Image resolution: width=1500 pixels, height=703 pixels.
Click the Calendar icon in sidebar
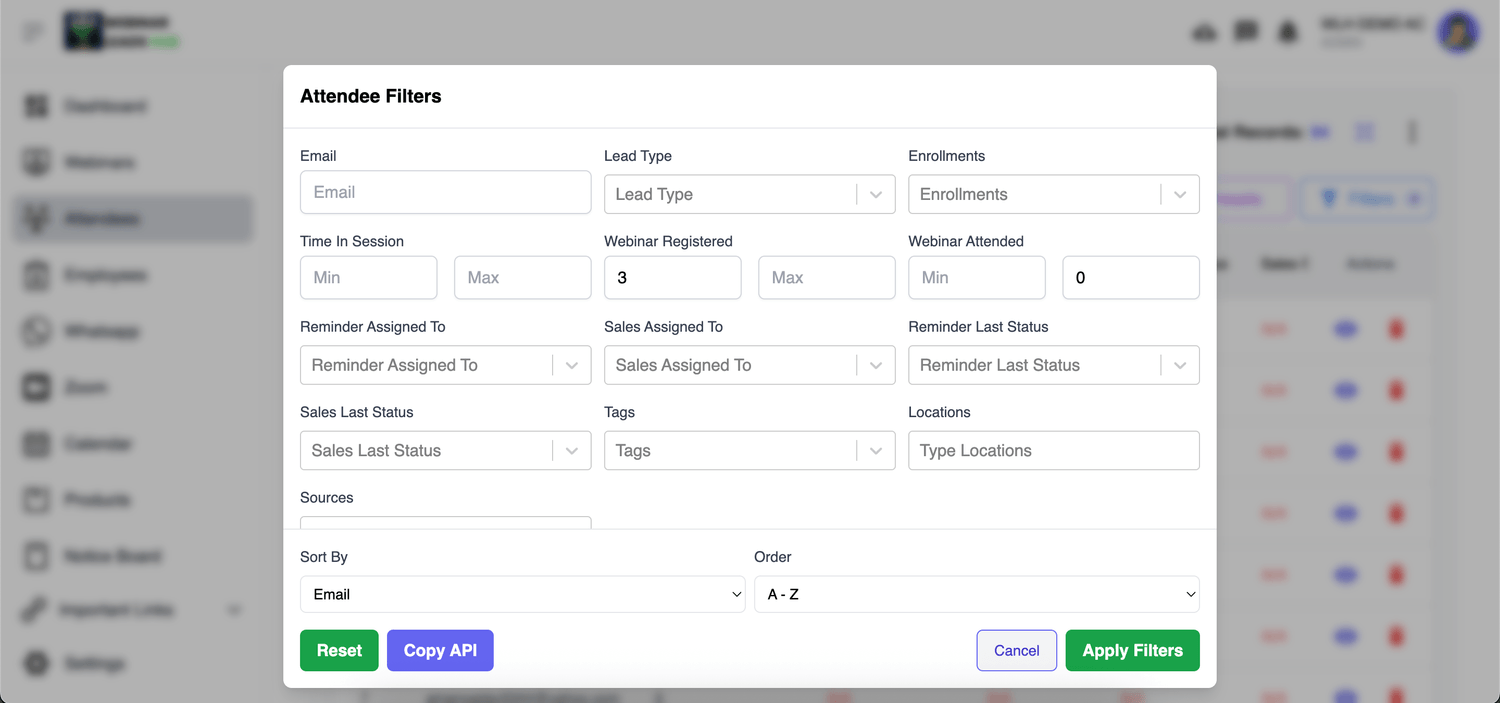click(37, 443)
